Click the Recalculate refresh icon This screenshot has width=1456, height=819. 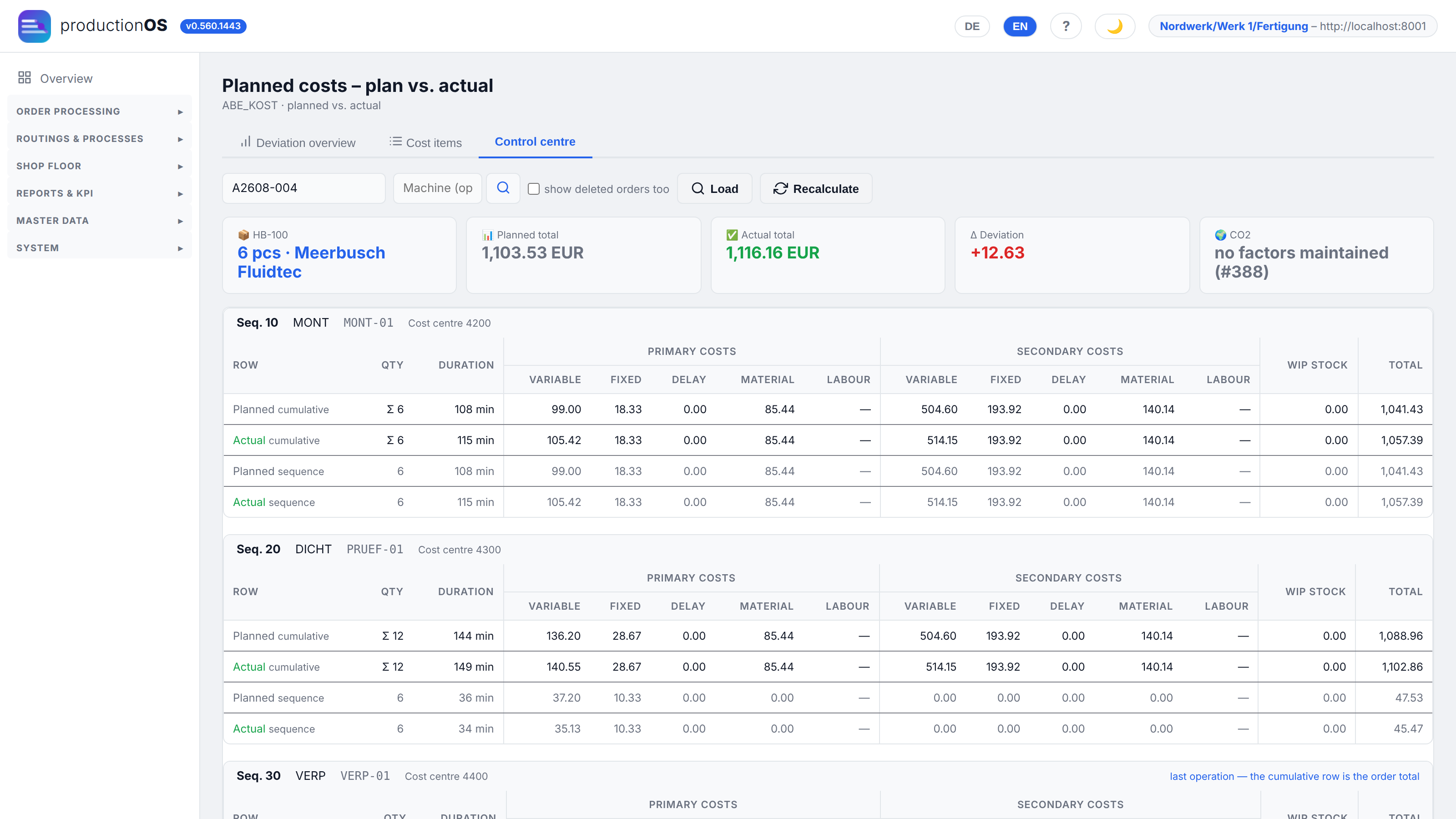781,189
